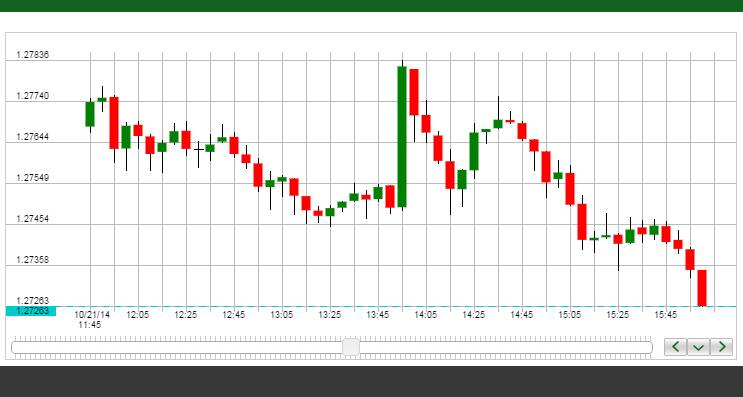Select the tall red candle after the spike

point(414,92)
